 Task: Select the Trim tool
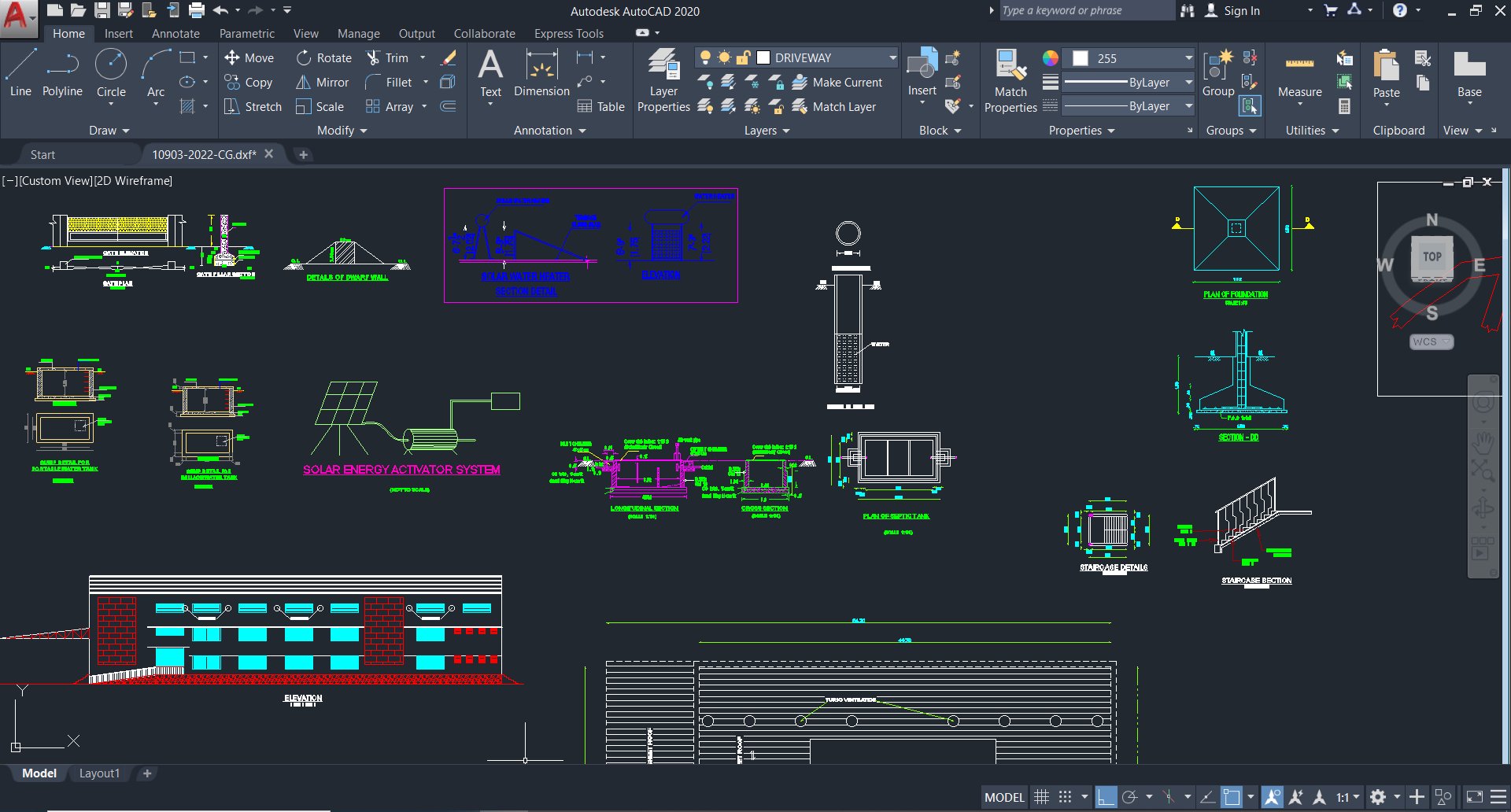point(392,57)
